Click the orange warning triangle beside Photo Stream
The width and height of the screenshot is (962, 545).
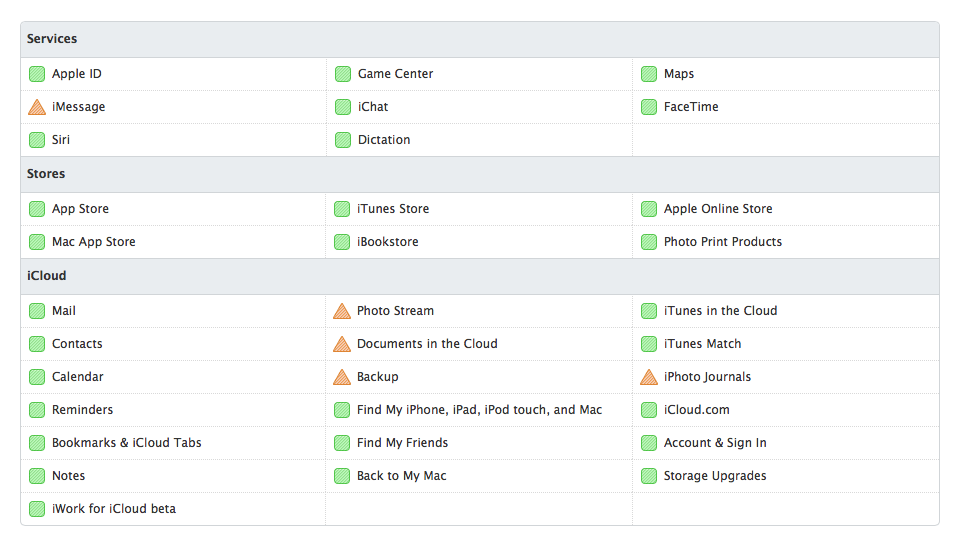pyautogui.click(x=342, y=311)
